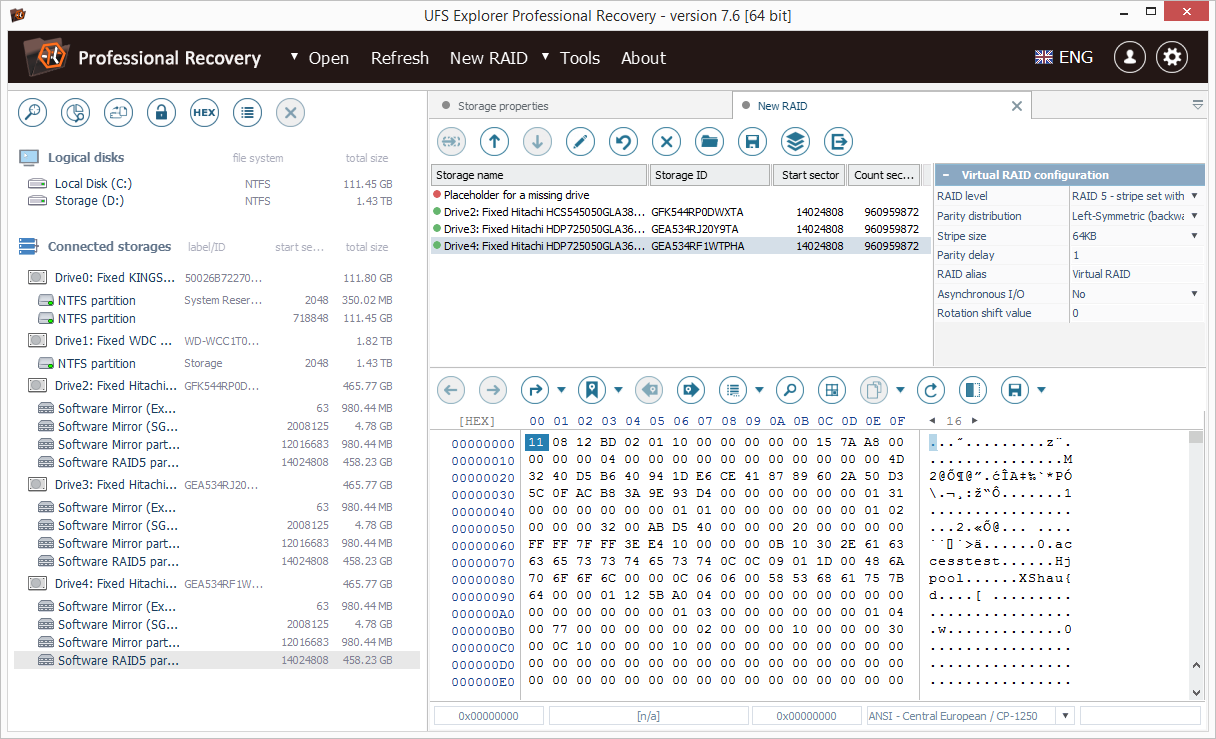Click the reload circular arrow in hex toolbar
The image size is (1216, 739).
point(931,390)
